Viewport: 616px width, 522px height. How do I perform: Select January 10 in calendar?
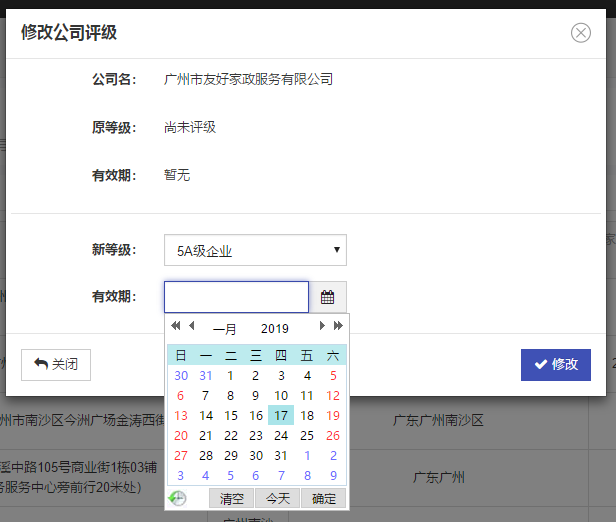click(x=281, y=396)
